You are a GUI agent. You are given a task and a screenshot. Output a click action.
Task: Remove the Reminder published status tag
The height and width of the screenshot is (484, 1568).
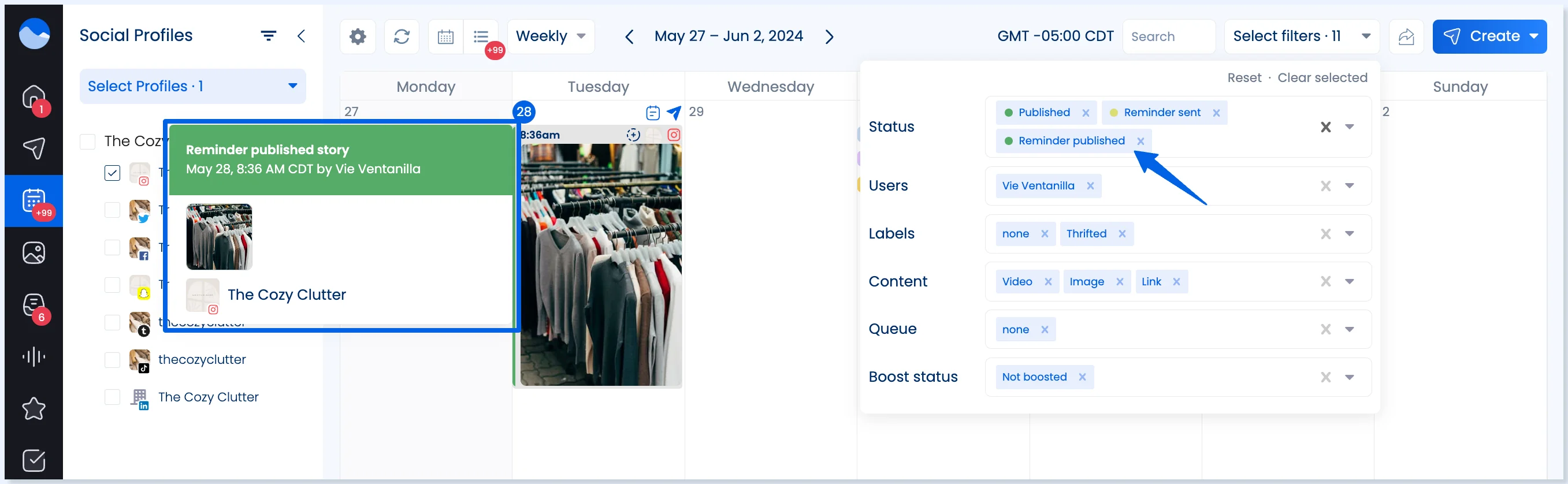click(x=1140, y=142)
